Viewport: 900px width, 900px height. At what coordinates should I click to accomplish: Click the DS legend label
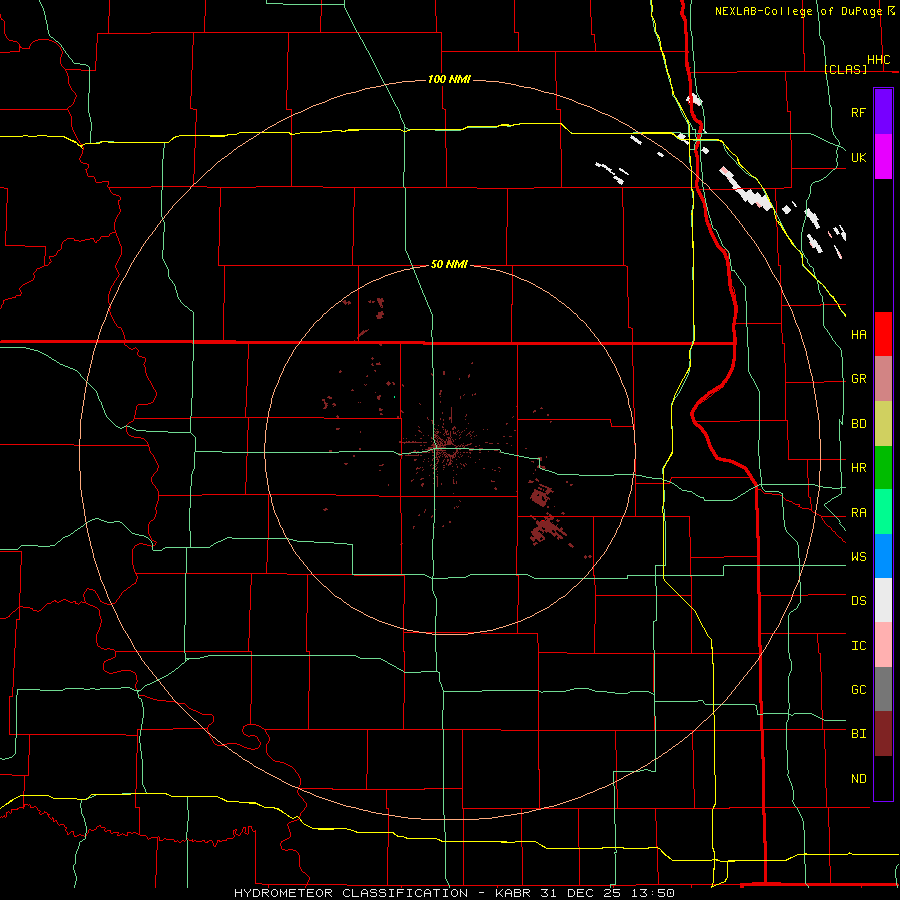[858, 601]
